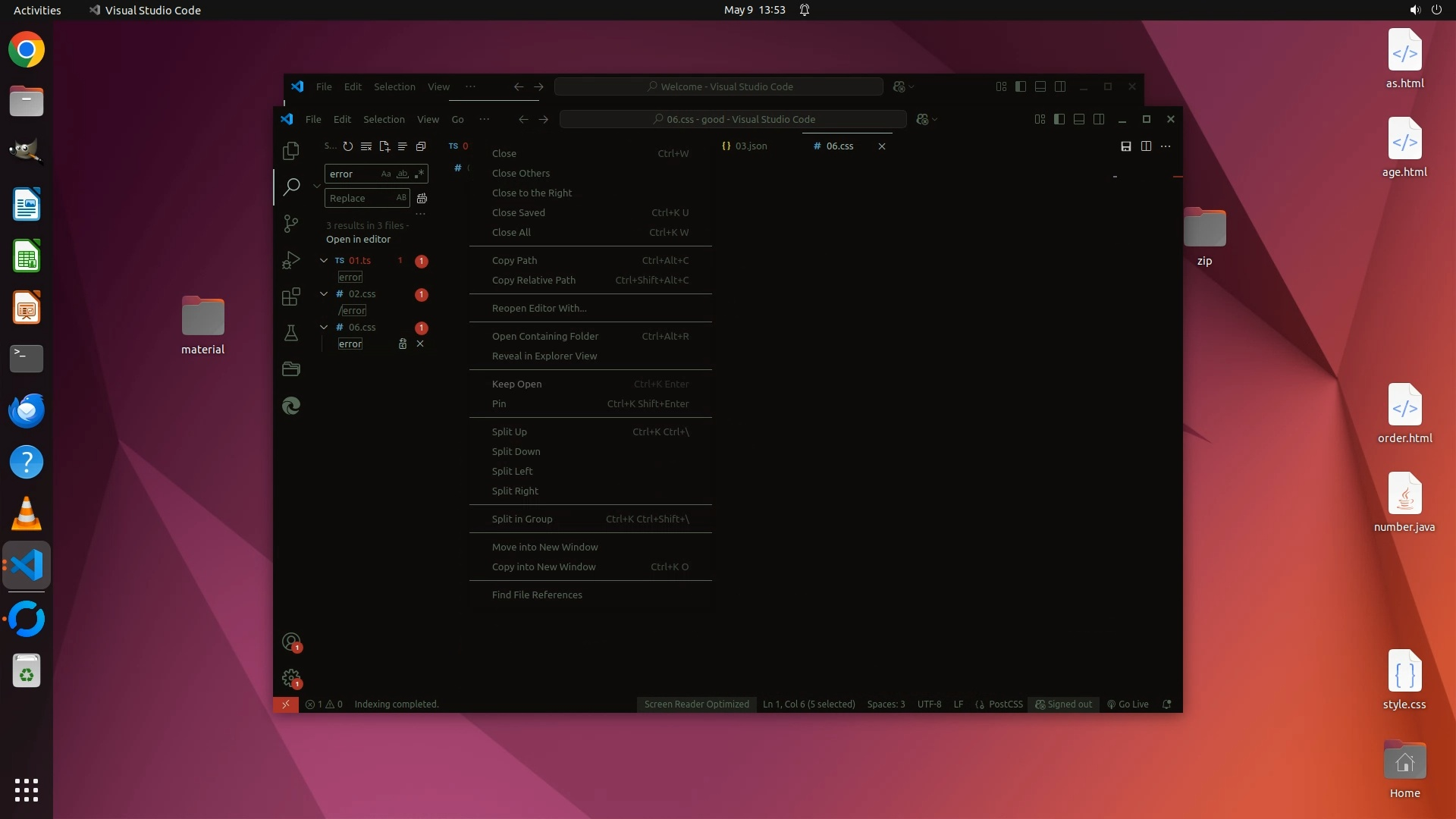Viewport: 1456px width, 819px height.
Task: Toggle Use Regular Expression option
Action: 419,174
